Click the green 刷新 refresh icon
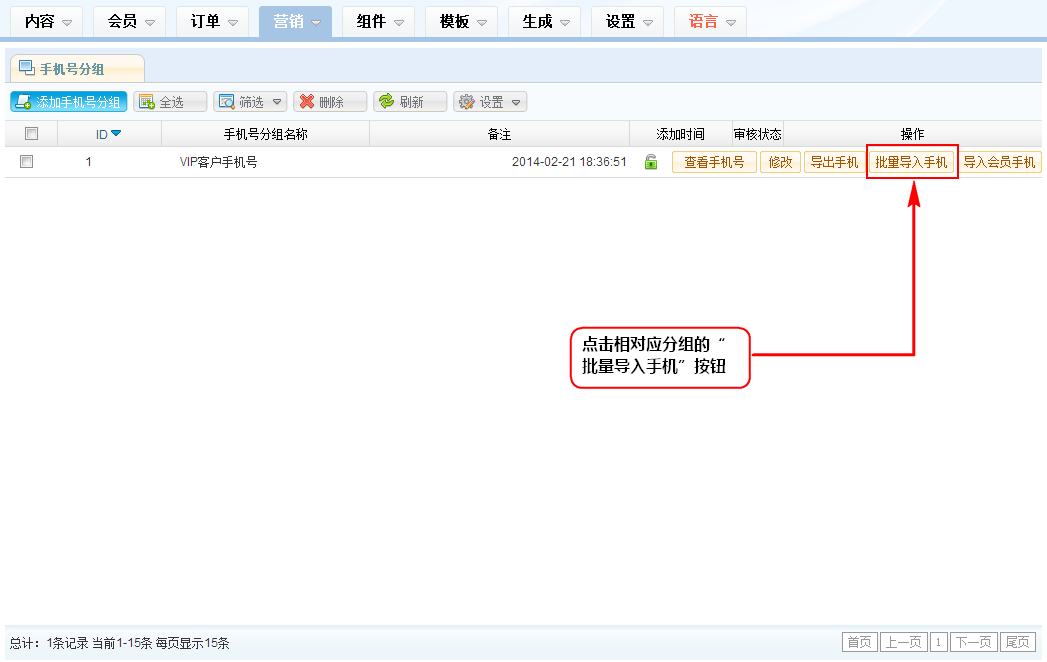Screen dimensions: 1047x662 [x=386, y=102]
